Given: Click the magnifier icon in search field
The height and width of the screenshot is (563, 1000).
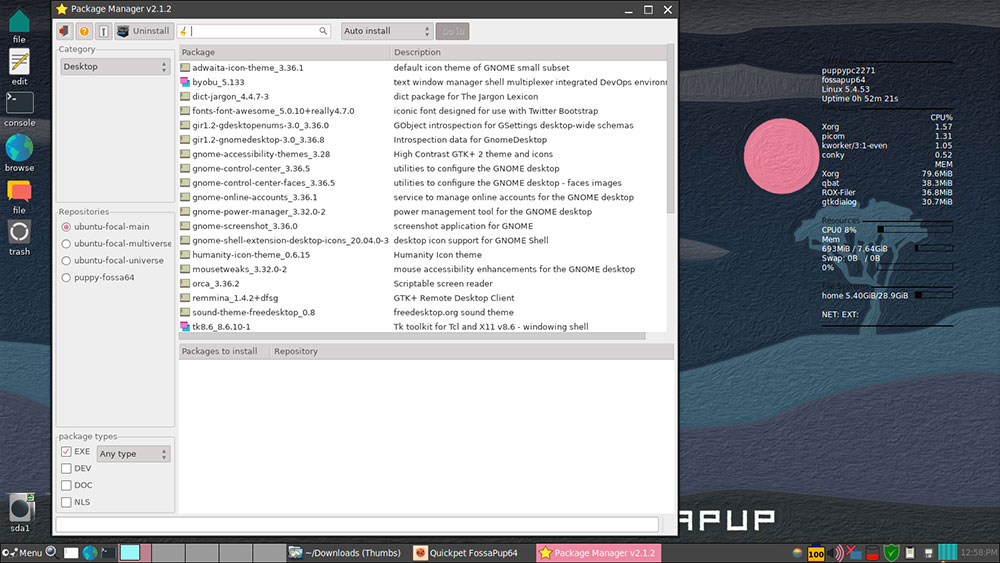Looking at the screenshot, I should (323, 31).
